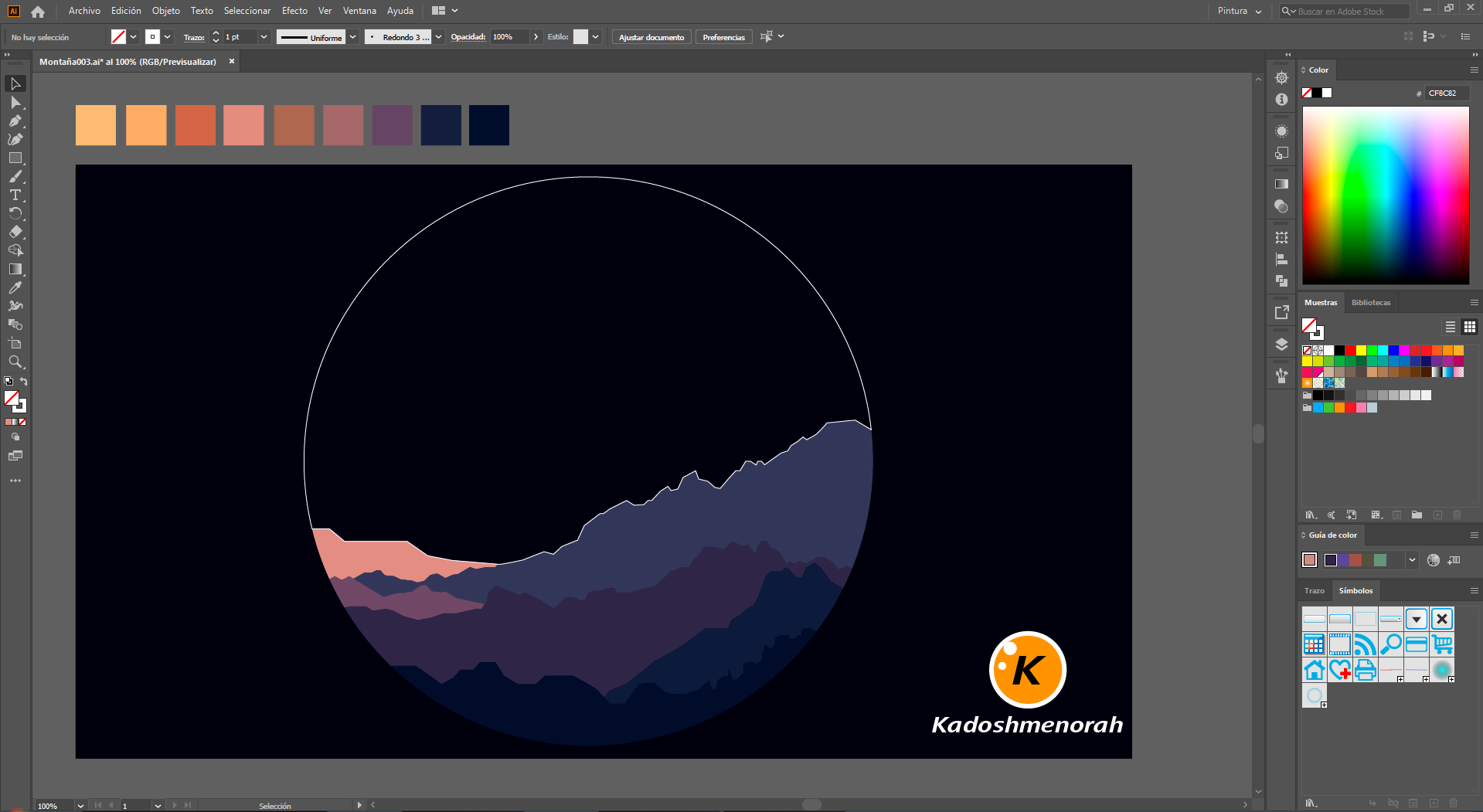Change the screen mode

coord(15,456)
